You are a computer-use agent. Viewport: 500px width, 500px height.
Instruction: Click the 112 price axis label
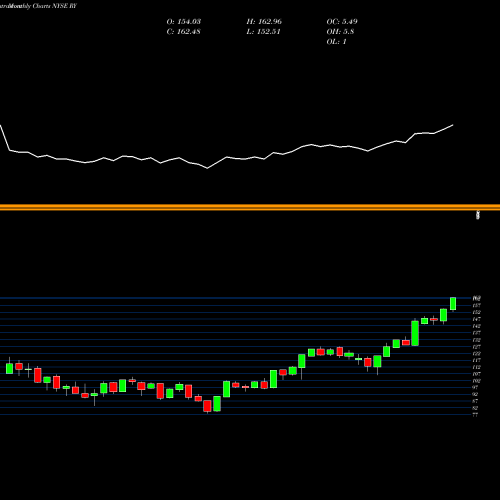click(x=476, y=367)
